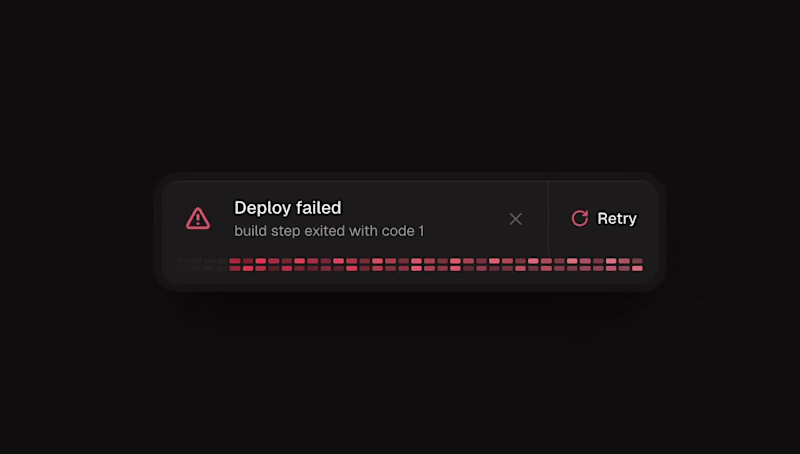
Task: Click the dark backdrop below the notification
Action: point(400,372)
